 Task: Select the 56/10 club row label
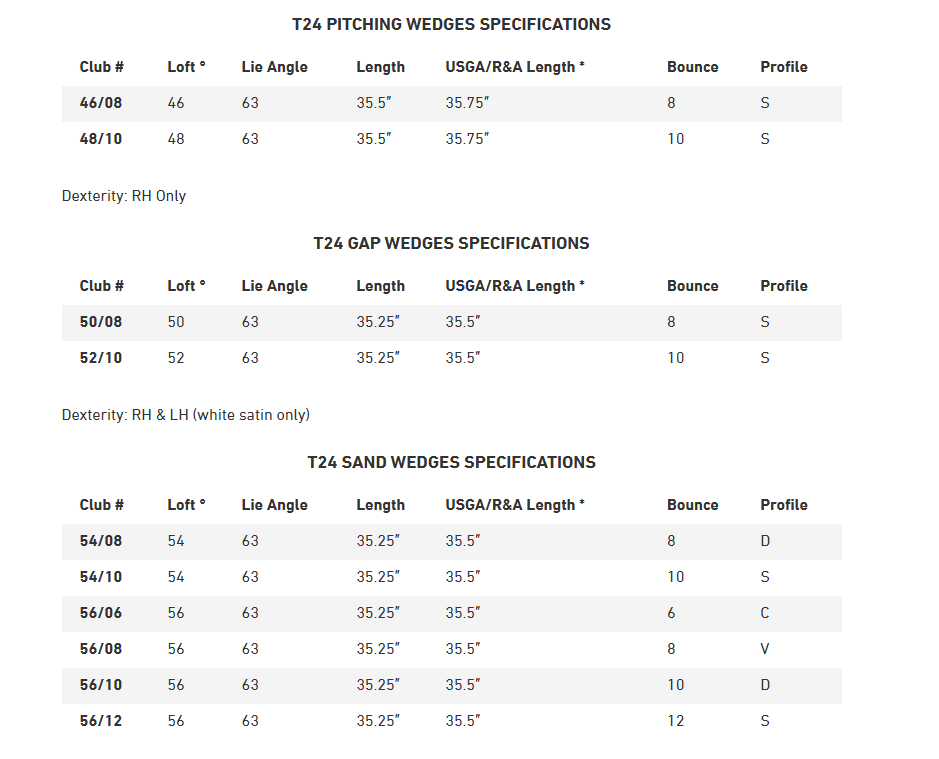(x=101, y=685)
